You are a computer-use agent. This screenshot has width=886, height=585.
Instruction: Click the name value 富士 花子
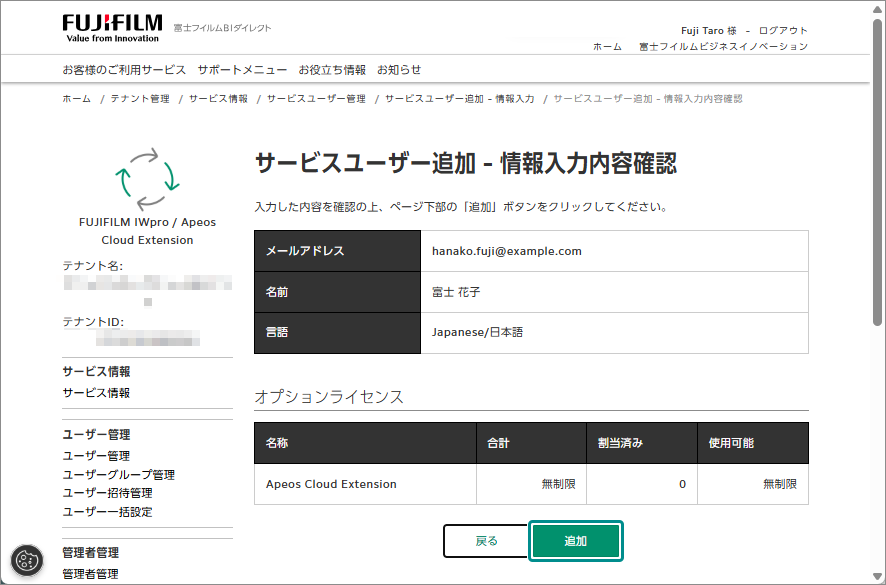point(456,292)
